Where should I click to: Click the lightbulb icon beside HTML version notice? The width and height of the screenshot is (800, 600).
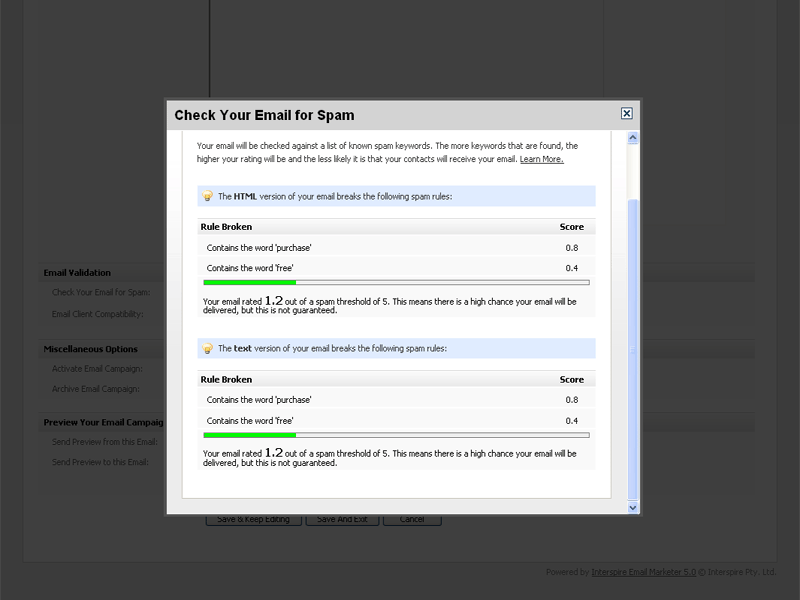pos(208,196)
